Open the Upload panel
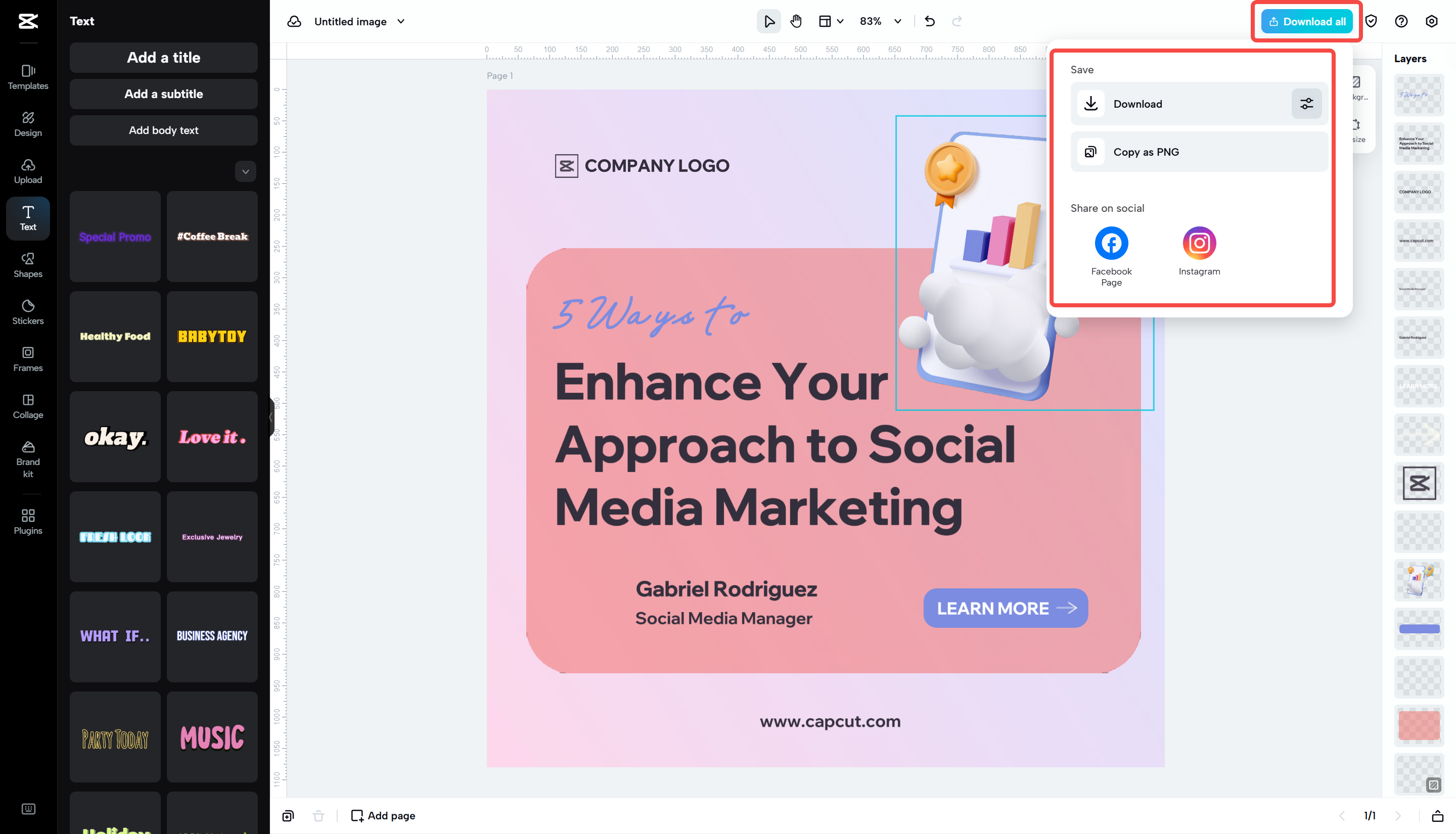Image resolution: width=1456 pixels, height=834 pixels. pos(27,171)
